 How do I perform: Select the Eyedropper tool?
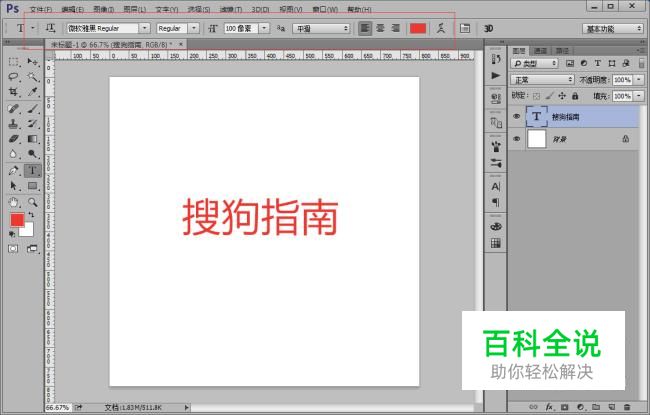click(32, 92)
